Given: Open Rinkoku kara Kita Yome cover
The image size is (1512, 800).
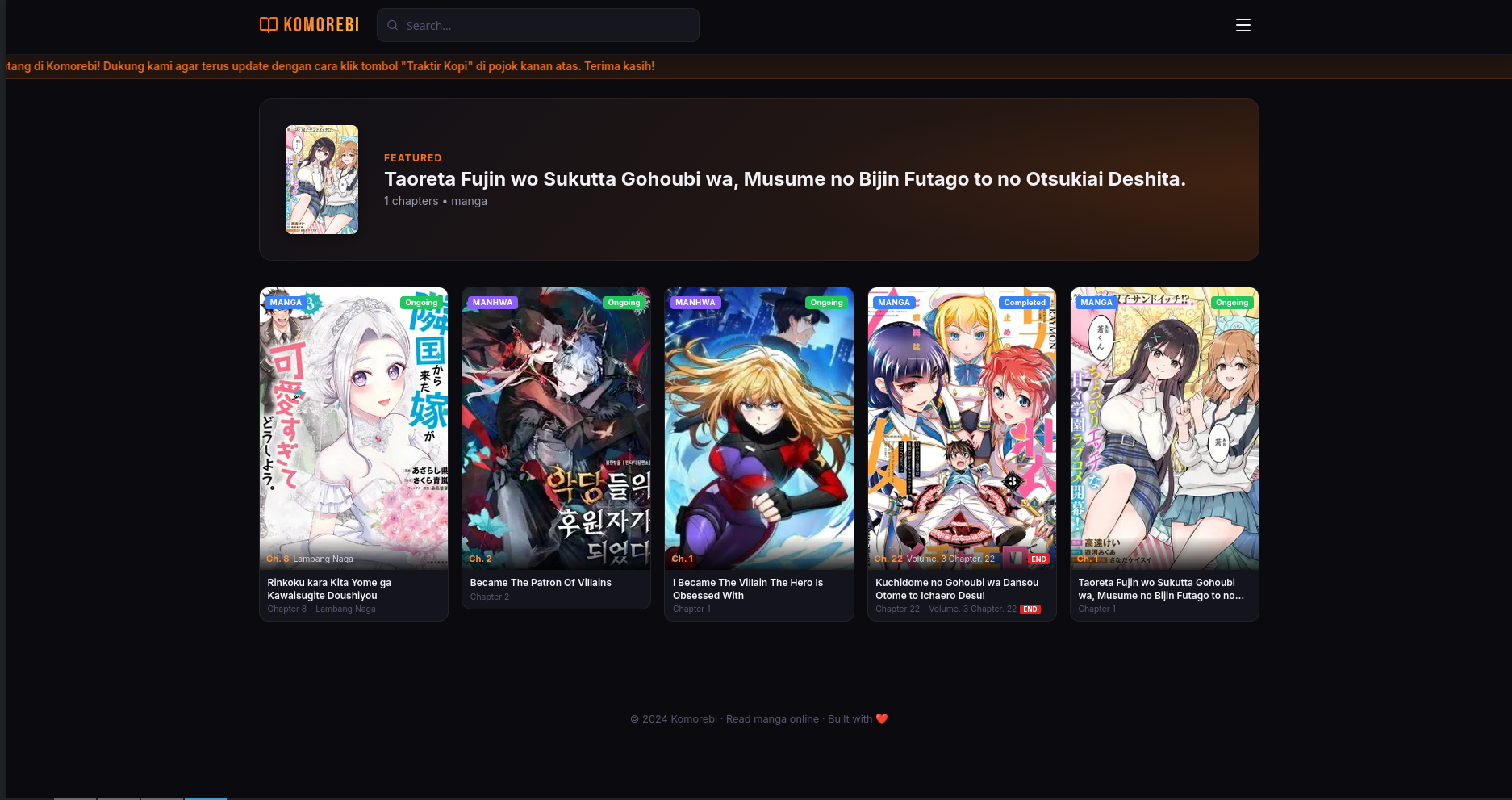Looking at the screenshot, I should pyautogui.click(x=353, y=429).
